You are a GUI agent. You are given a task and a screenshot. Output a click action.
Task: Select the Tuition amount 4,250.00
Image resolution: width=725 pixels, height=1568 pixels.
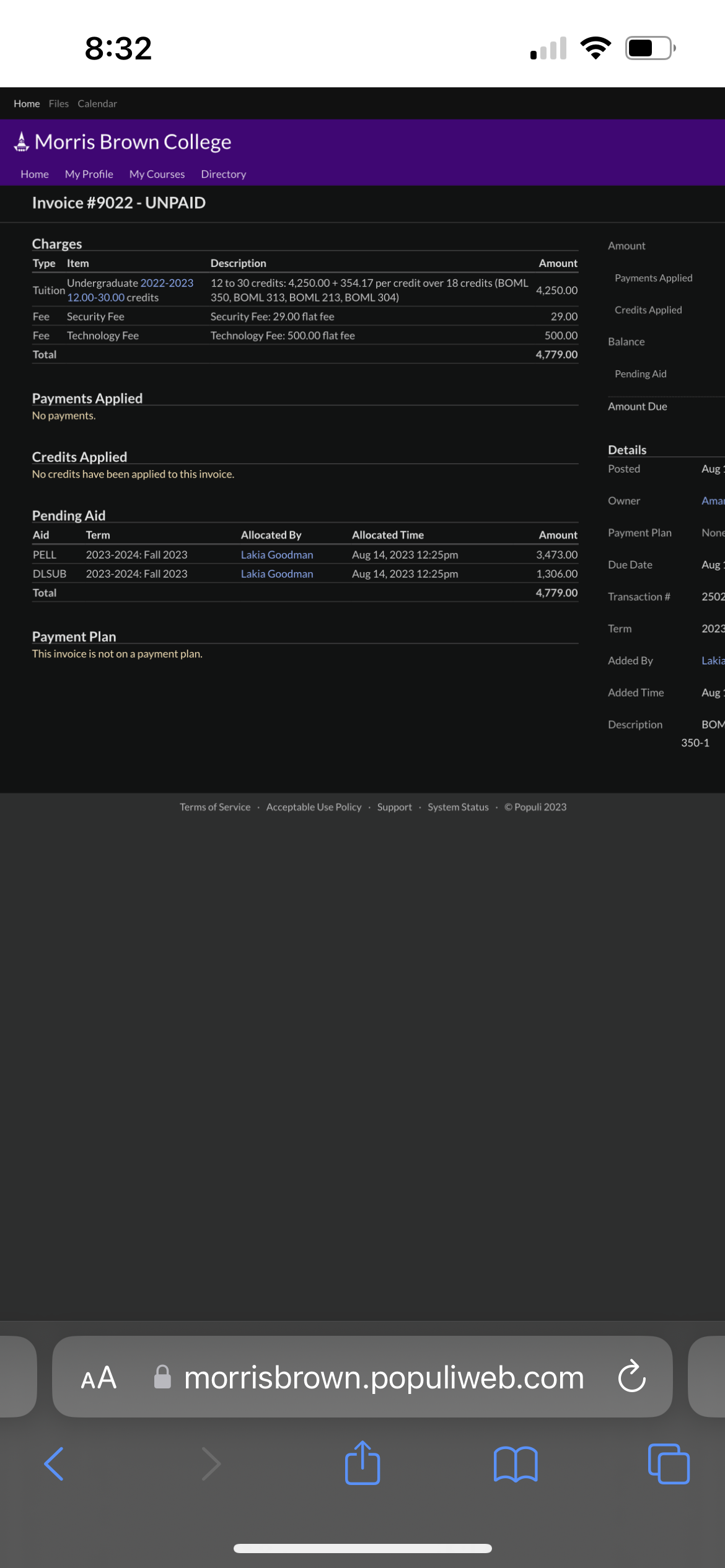[x=557, y=290]
